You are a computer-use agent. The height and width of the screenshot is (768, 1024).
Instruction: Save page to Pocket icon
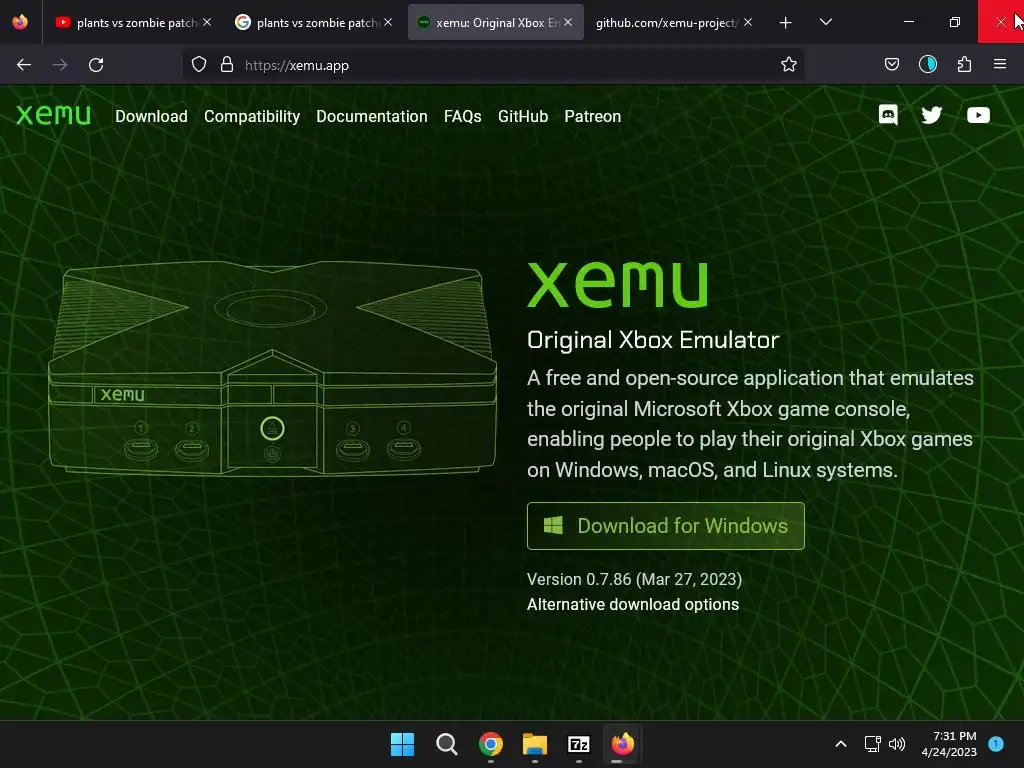tap(892, 64)
